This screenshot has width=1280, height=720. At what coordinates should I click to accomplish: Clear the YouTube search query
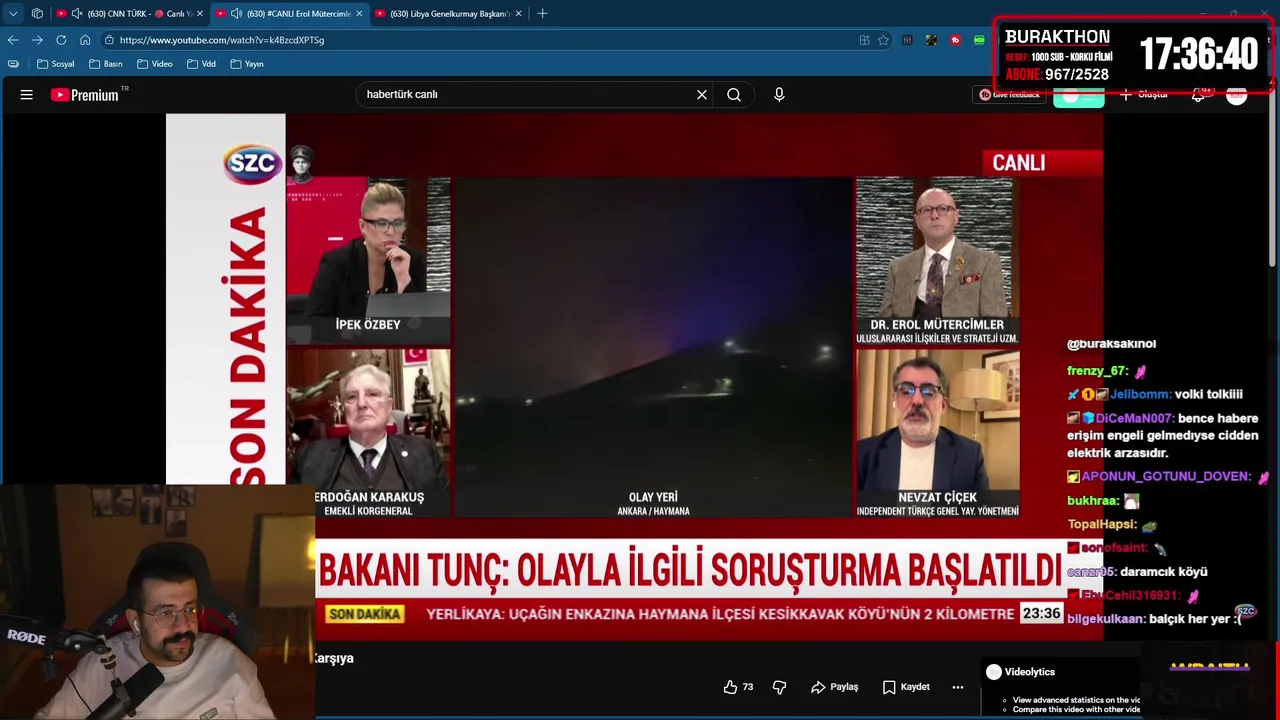(x=702, y=95)
